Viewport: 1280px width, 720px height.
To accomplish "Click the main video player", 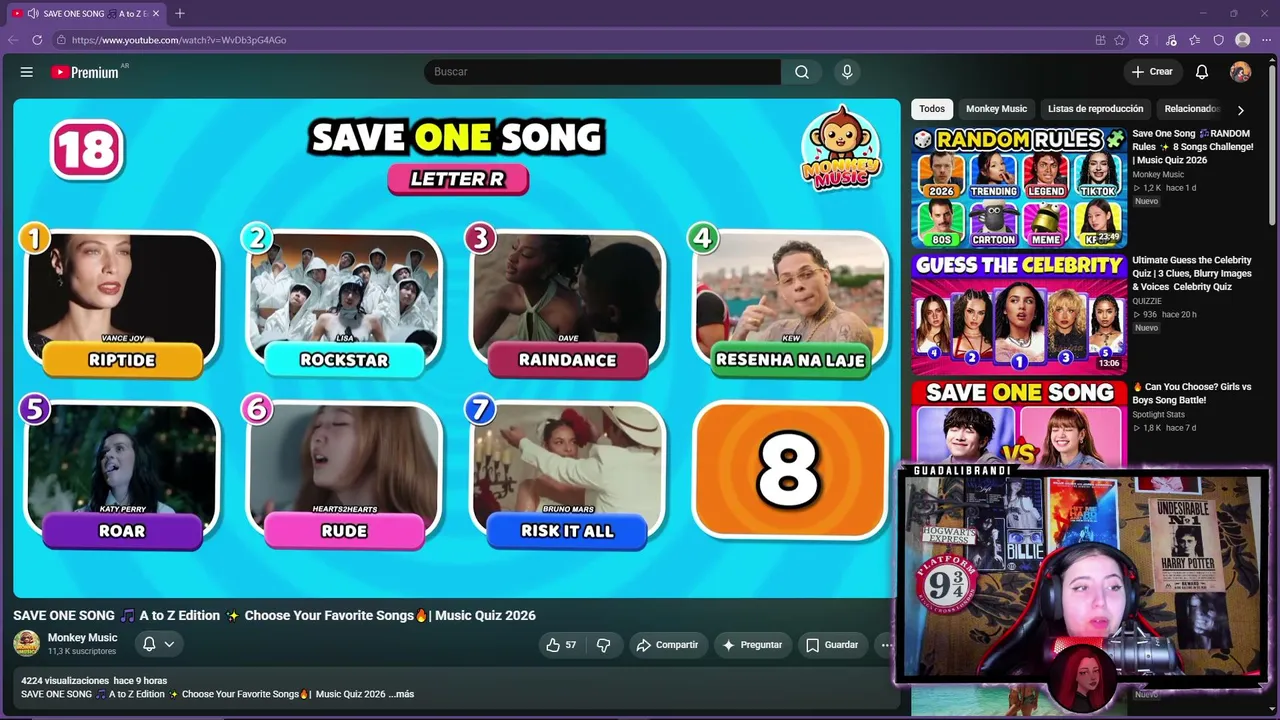I will (x=457, y=348).
